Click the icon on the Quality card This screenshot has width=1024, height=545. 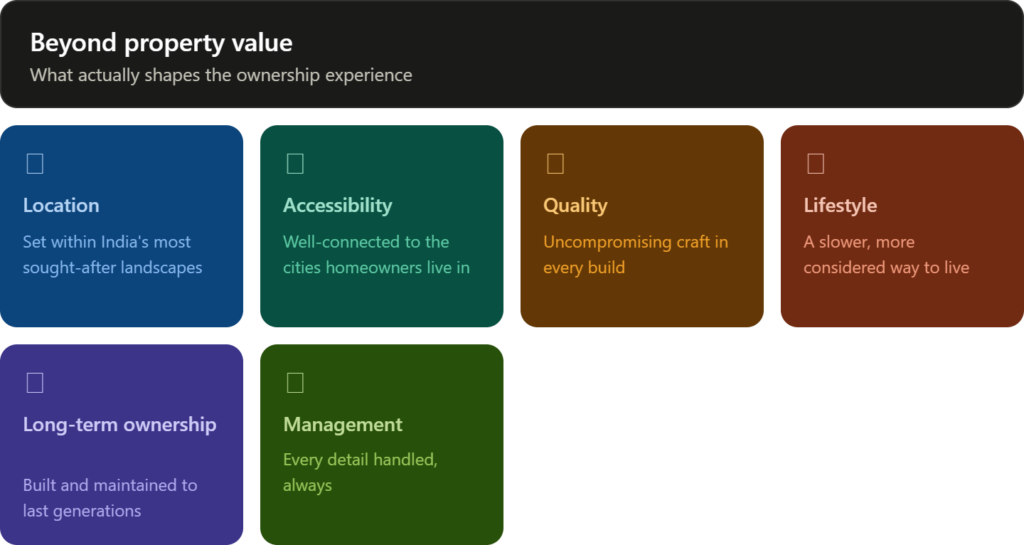click(555, 163)
